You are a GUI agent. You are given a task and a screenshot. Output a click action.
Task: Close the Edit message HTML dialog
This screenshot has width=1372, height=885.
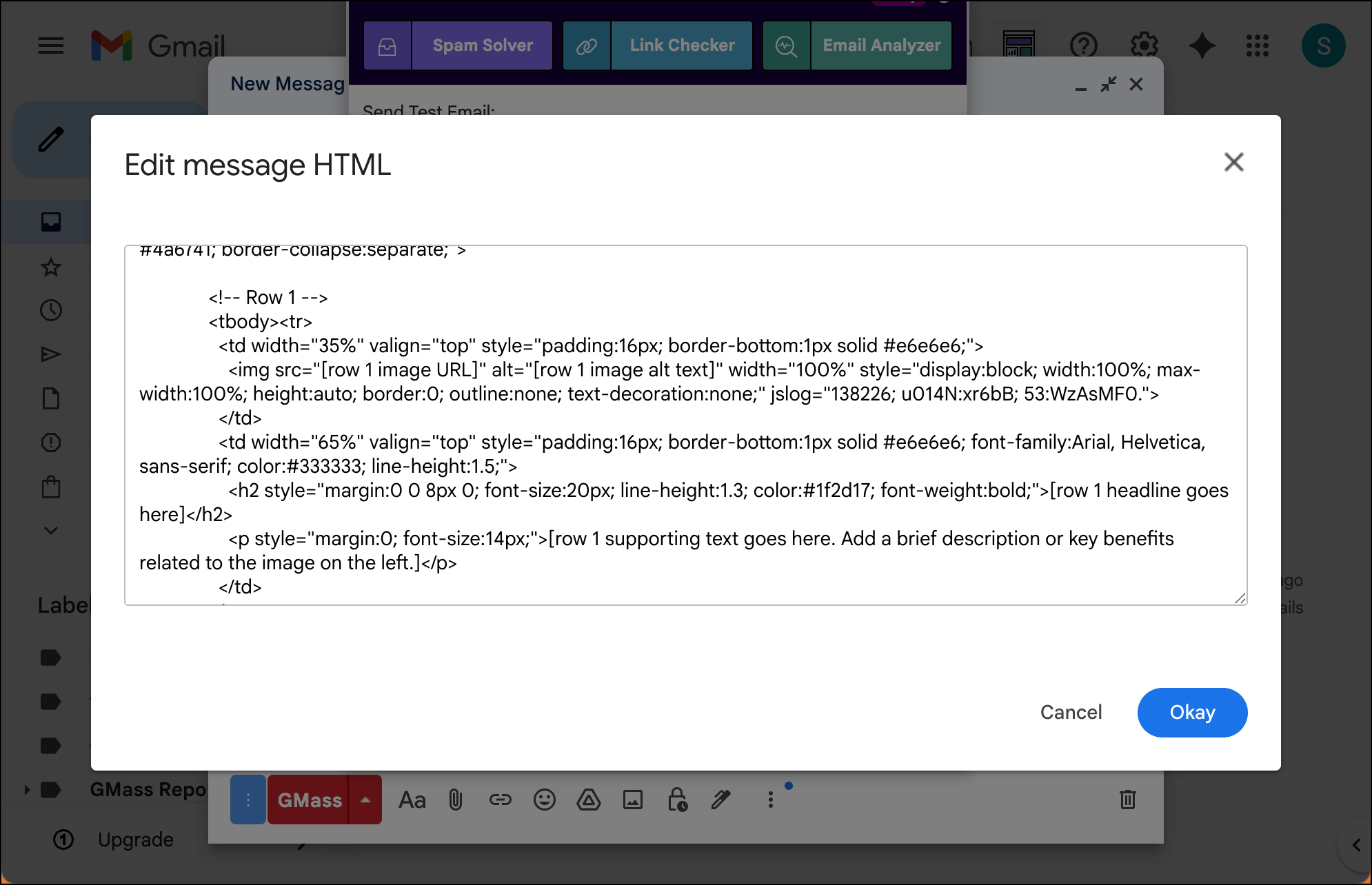click(1233, 163)
